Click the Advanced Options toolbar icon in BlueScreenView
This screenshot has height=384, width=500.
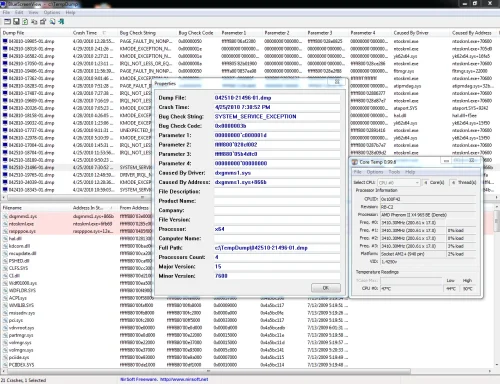[7, 22]
